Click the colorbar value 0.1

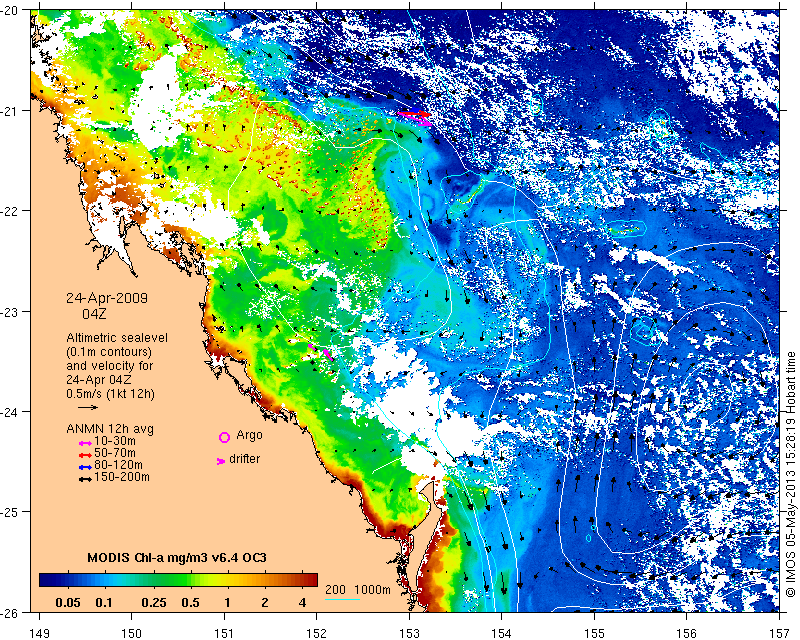(x=104, y=602)
